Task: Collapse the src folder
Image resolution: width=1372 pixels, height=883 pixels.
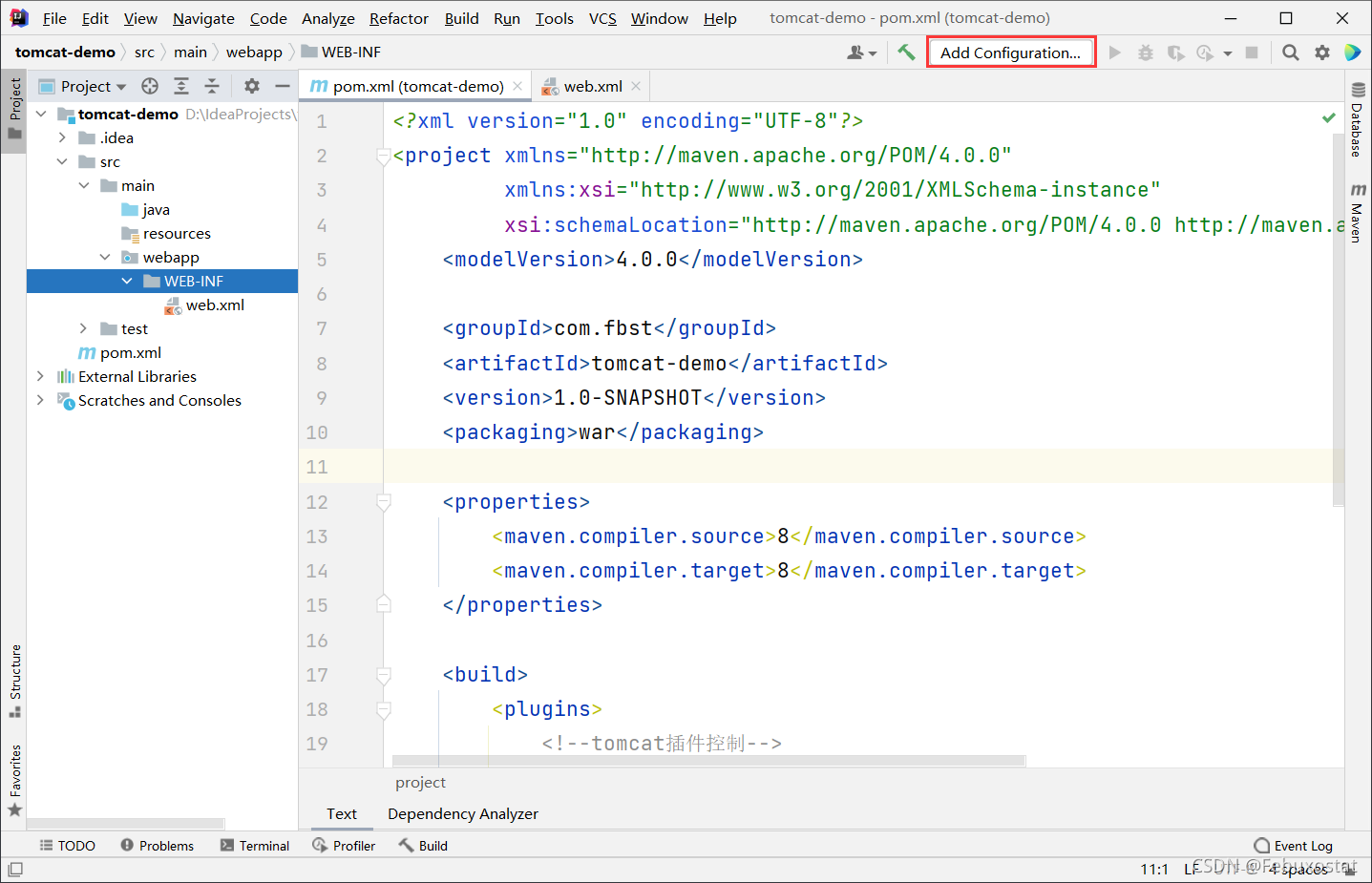Action: click(x=62, y=161)
